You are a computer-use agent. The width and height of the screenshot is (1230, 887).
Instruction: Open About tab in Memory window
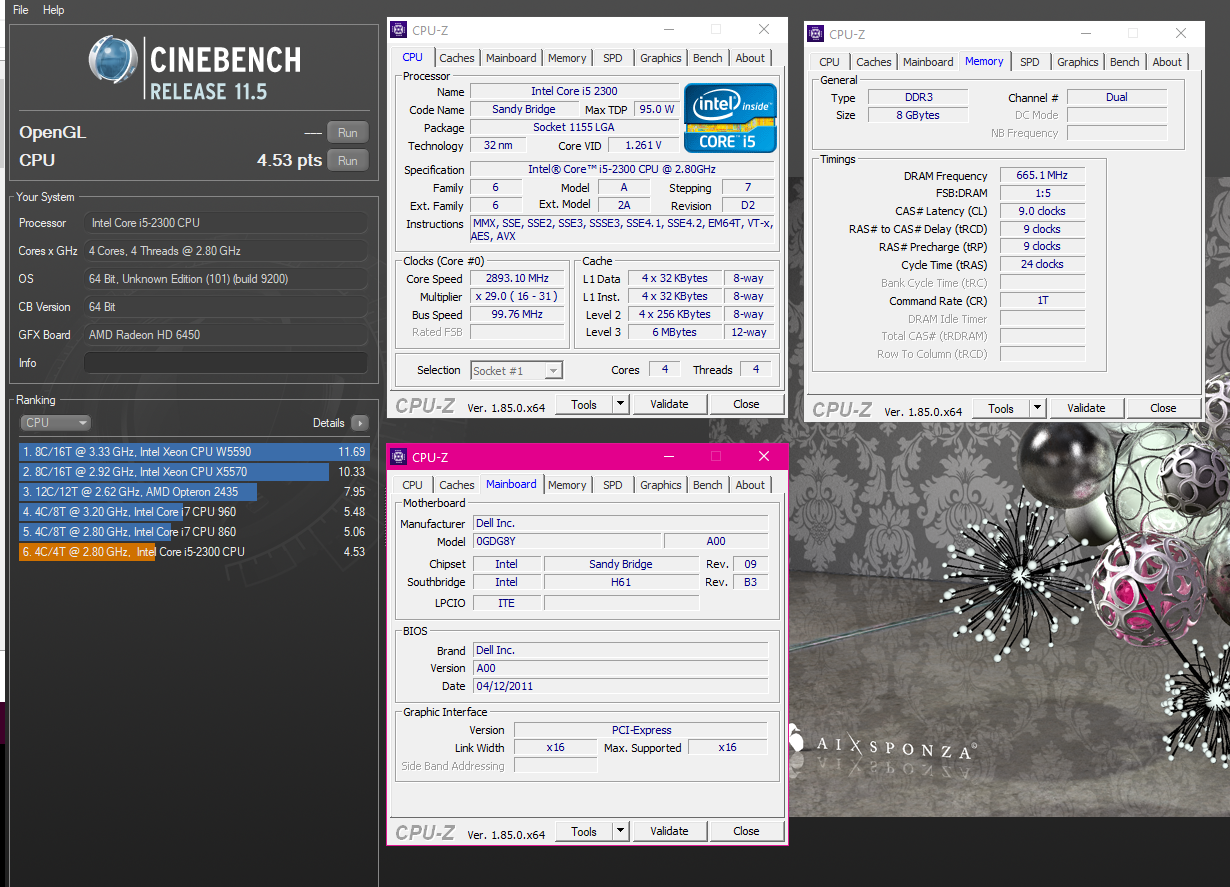(1167, 62)
